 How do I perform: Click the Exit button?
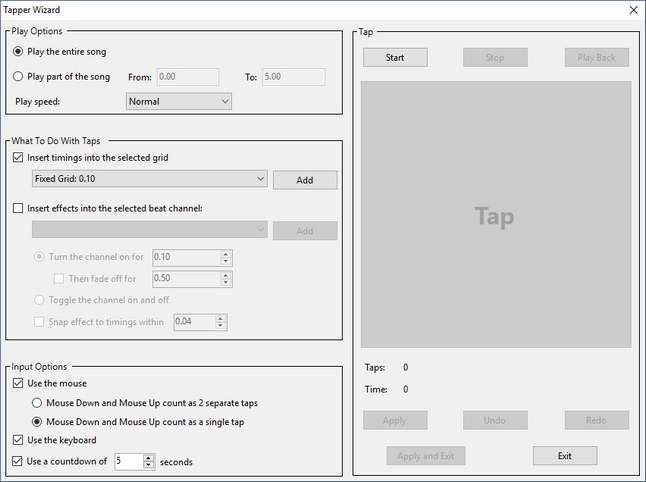pyautogui.click(x=564, y=456)
